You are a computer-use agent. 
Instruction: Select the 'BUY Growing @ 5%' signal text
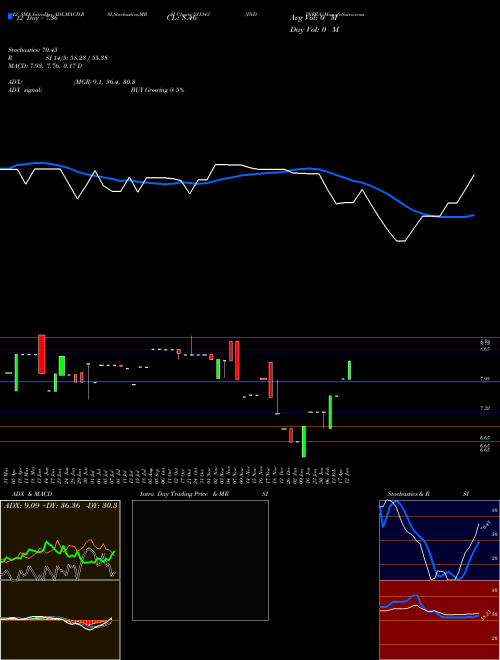coord(157,90)
